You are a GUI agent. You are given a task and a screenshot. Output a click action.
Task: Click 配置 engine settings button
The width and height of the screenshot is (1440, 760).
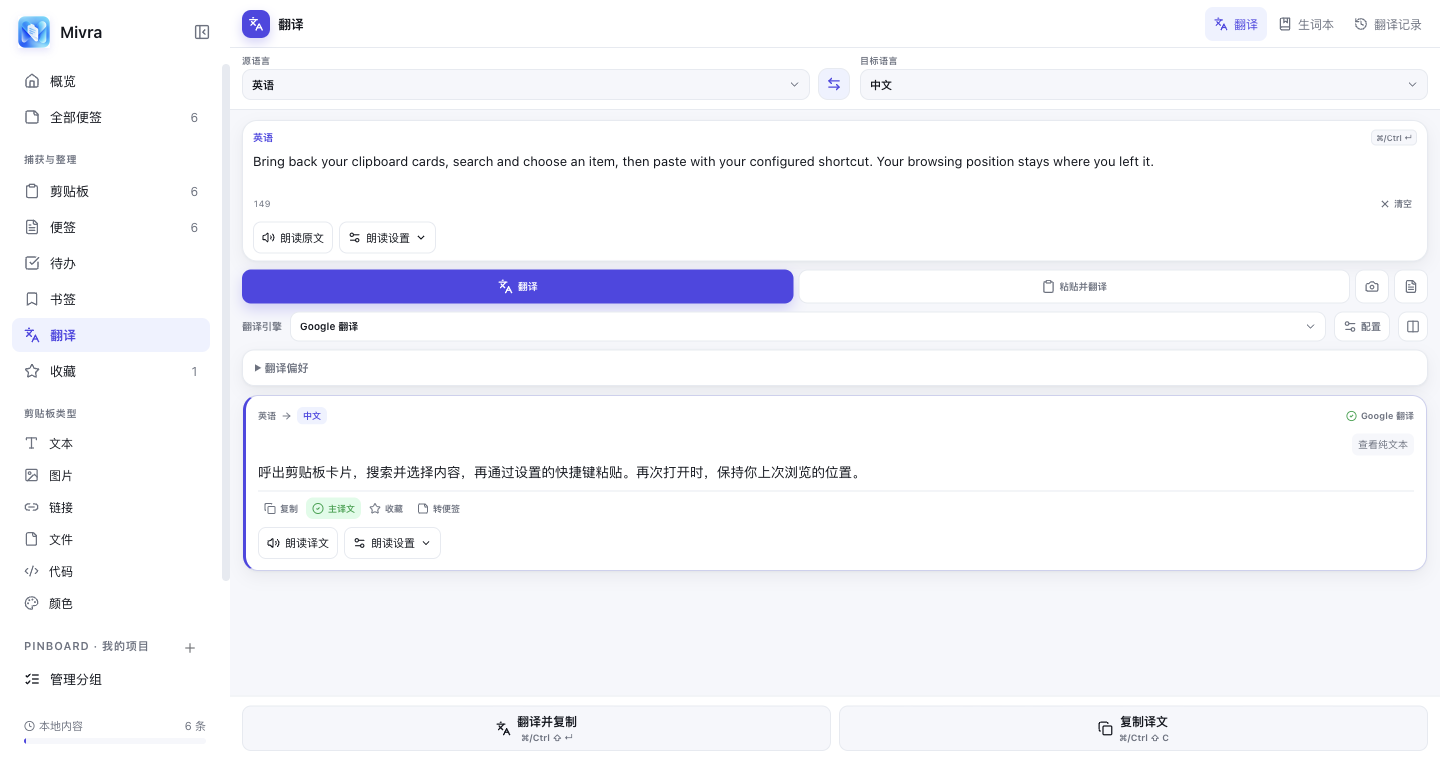click(1362, 326)
